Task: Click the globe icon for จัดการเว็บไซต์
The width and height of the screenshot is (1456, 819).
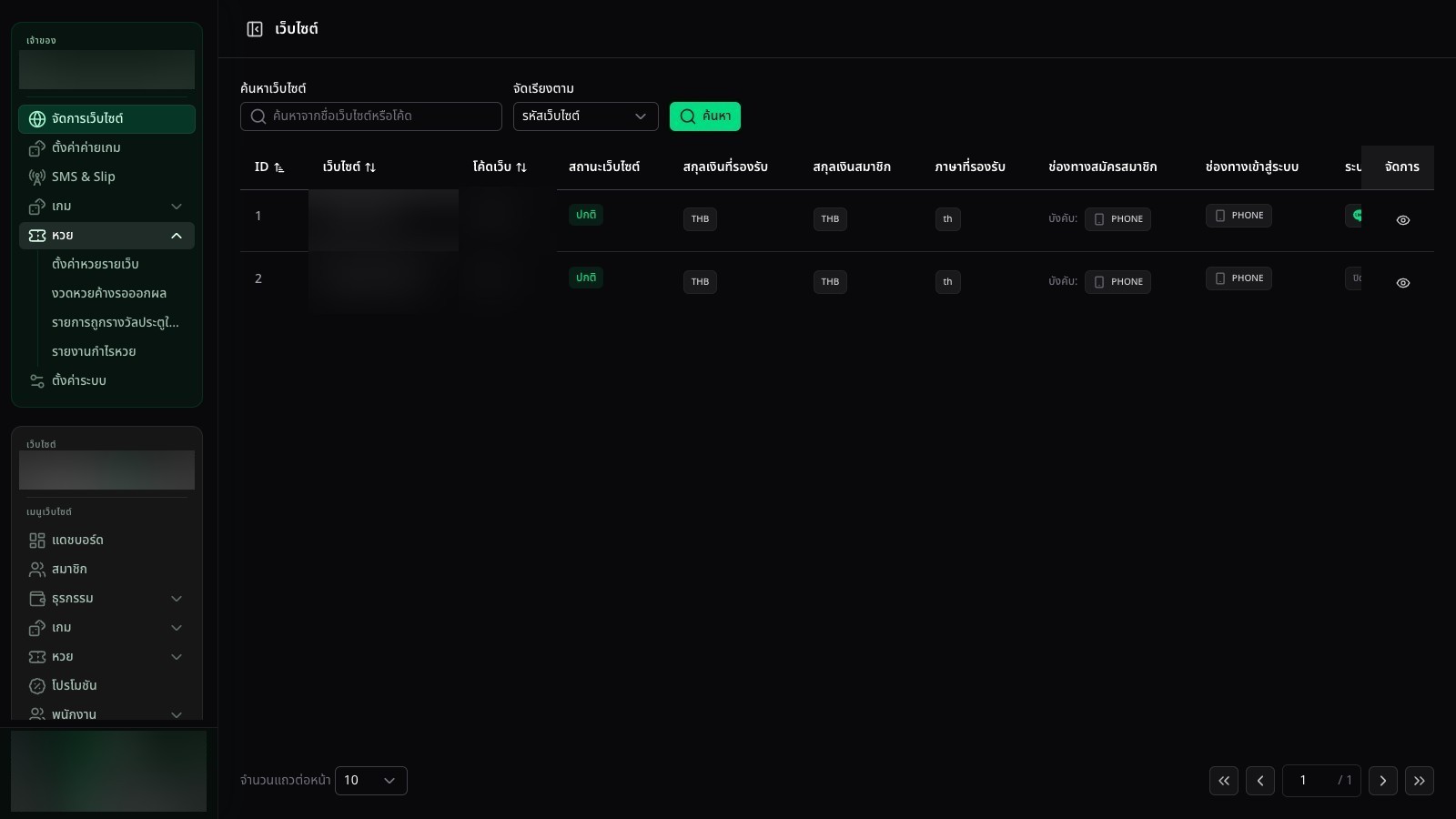Action: tap(37, 119)
